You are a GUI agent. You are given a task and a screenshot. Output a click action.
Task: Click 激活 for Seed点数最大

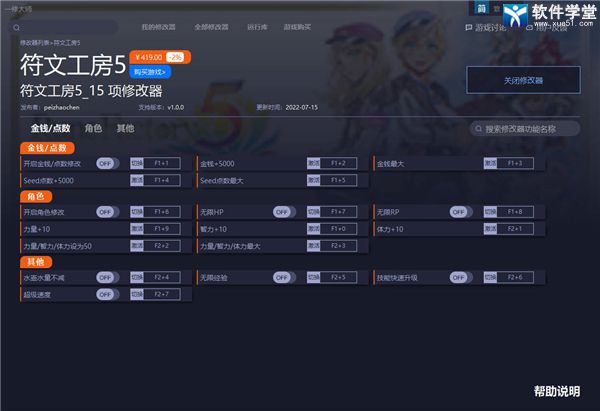tap(313, 180)
